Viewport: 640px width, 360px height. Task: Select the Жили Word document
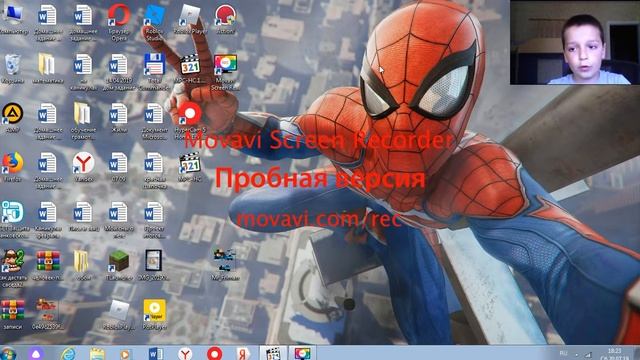click(118, 118)
